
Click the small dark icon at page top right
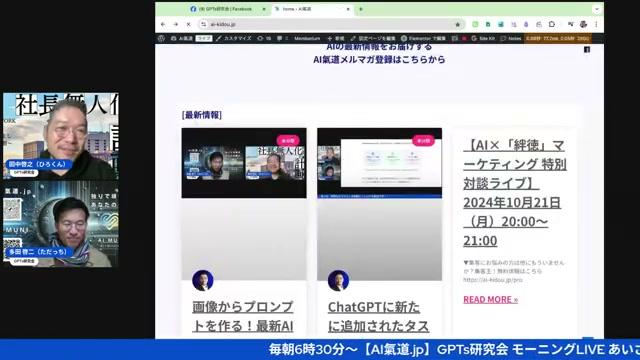[x=587, y=50]
